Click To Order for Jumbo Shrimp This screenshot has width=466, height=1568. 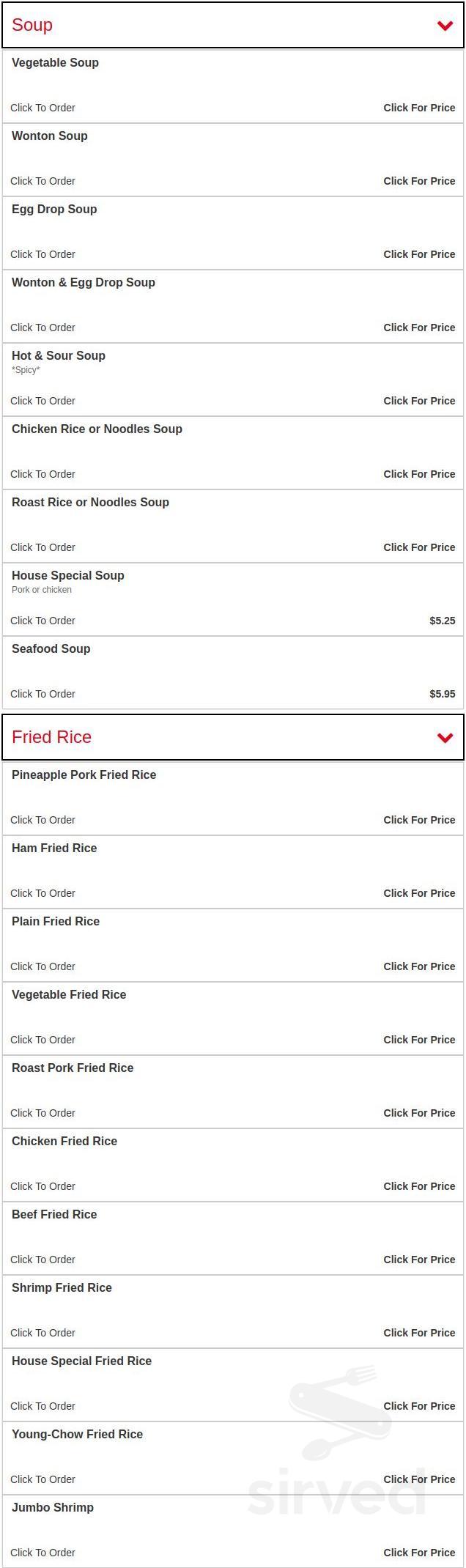pos(42,1553)
